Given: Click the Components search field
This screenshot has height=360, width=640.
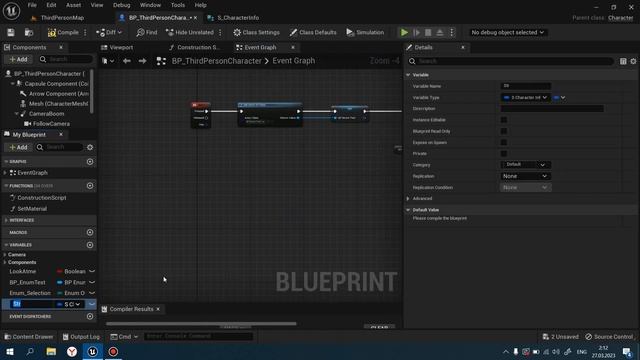Looking at the screenshot, I should (65, 59).
